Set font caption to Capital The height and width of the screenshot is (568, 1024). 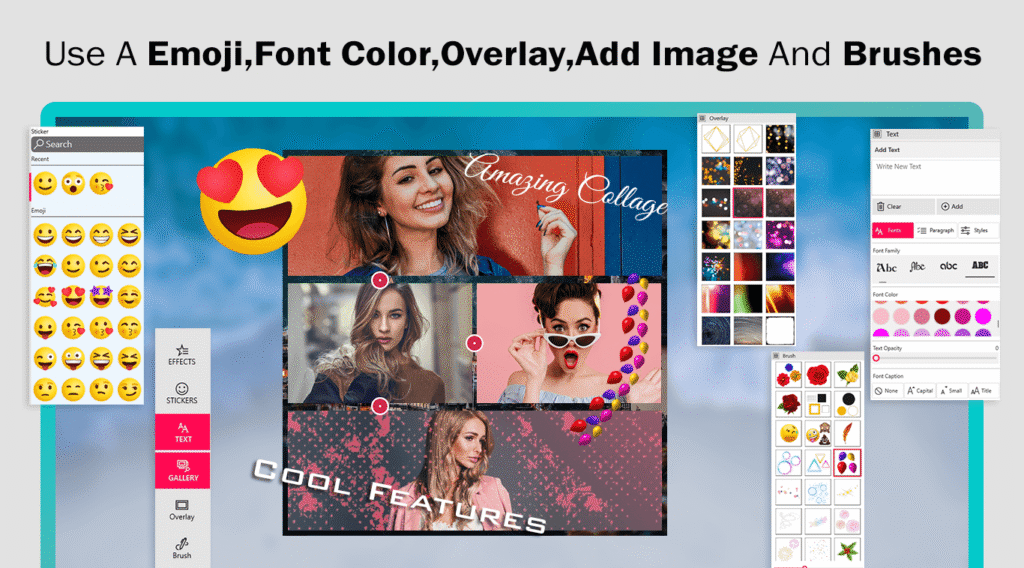click(919, 391)
